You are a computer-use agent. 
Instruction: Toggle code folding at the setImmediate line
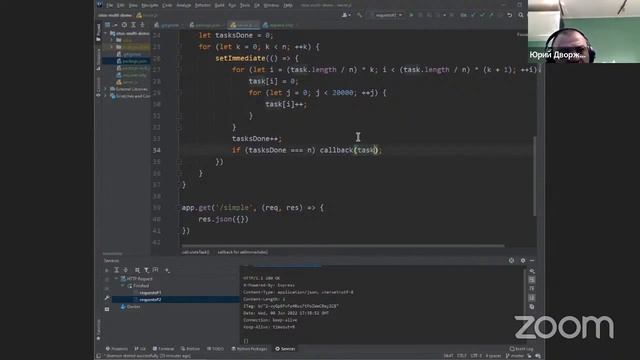tap(179, 58)
